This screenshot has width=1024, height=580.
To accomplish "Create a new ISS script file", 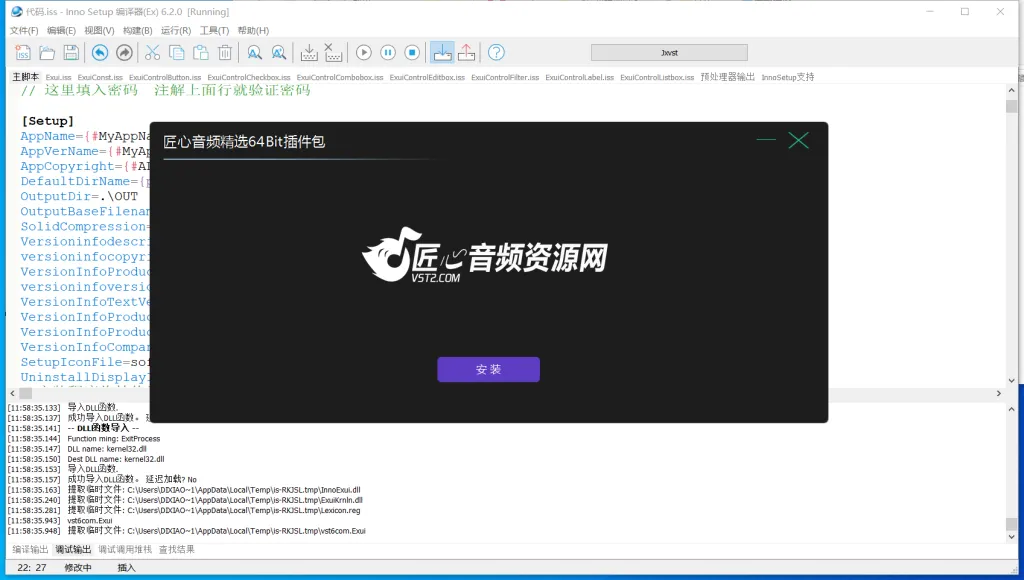I will coord(22,52).
